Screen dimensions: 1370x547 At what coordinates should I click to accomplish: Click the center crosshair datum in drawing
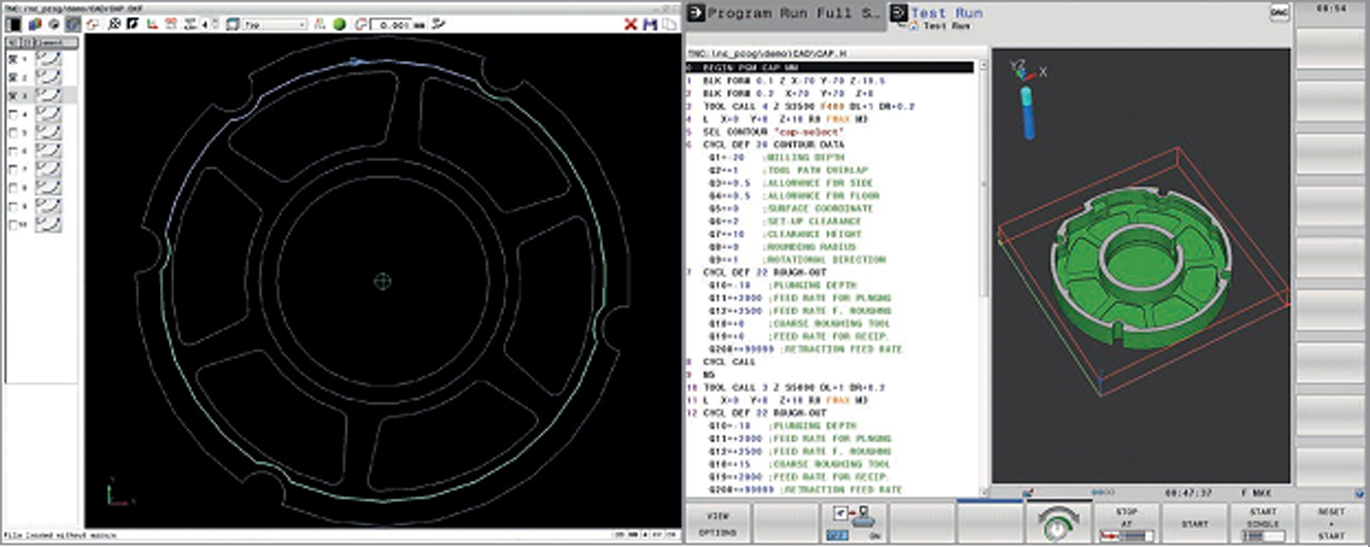(382, 281)
